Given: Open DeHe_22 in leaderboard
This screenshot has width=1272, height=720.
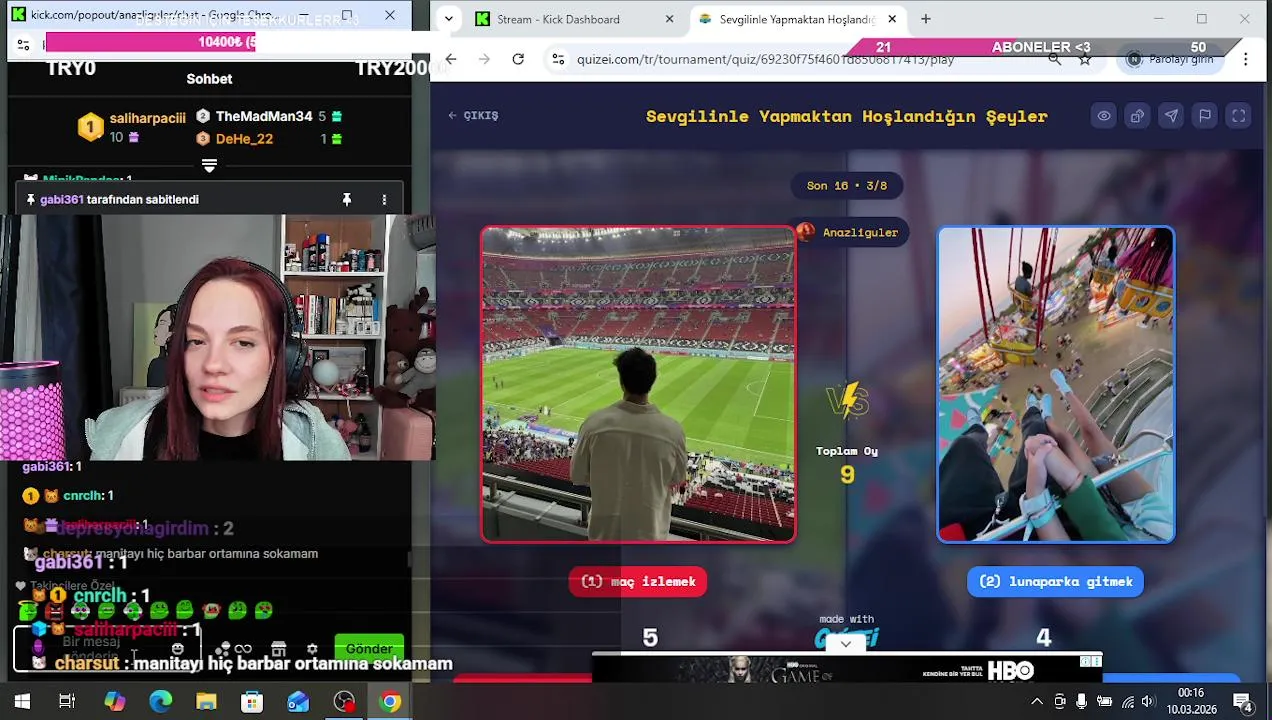Looking at the screenshot, I should point(244,139).
